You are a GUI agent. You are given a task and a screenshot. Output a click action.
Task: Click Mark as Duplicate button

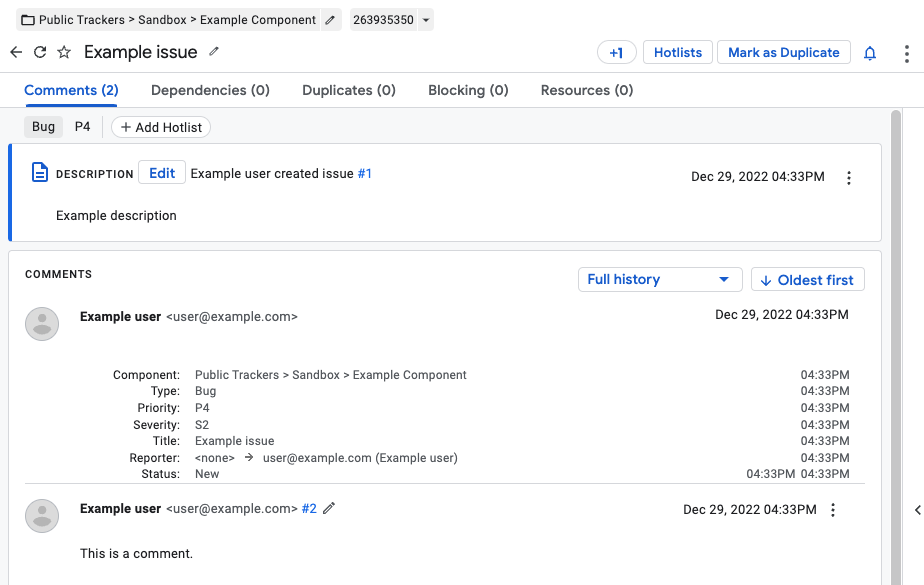point(783,53)
